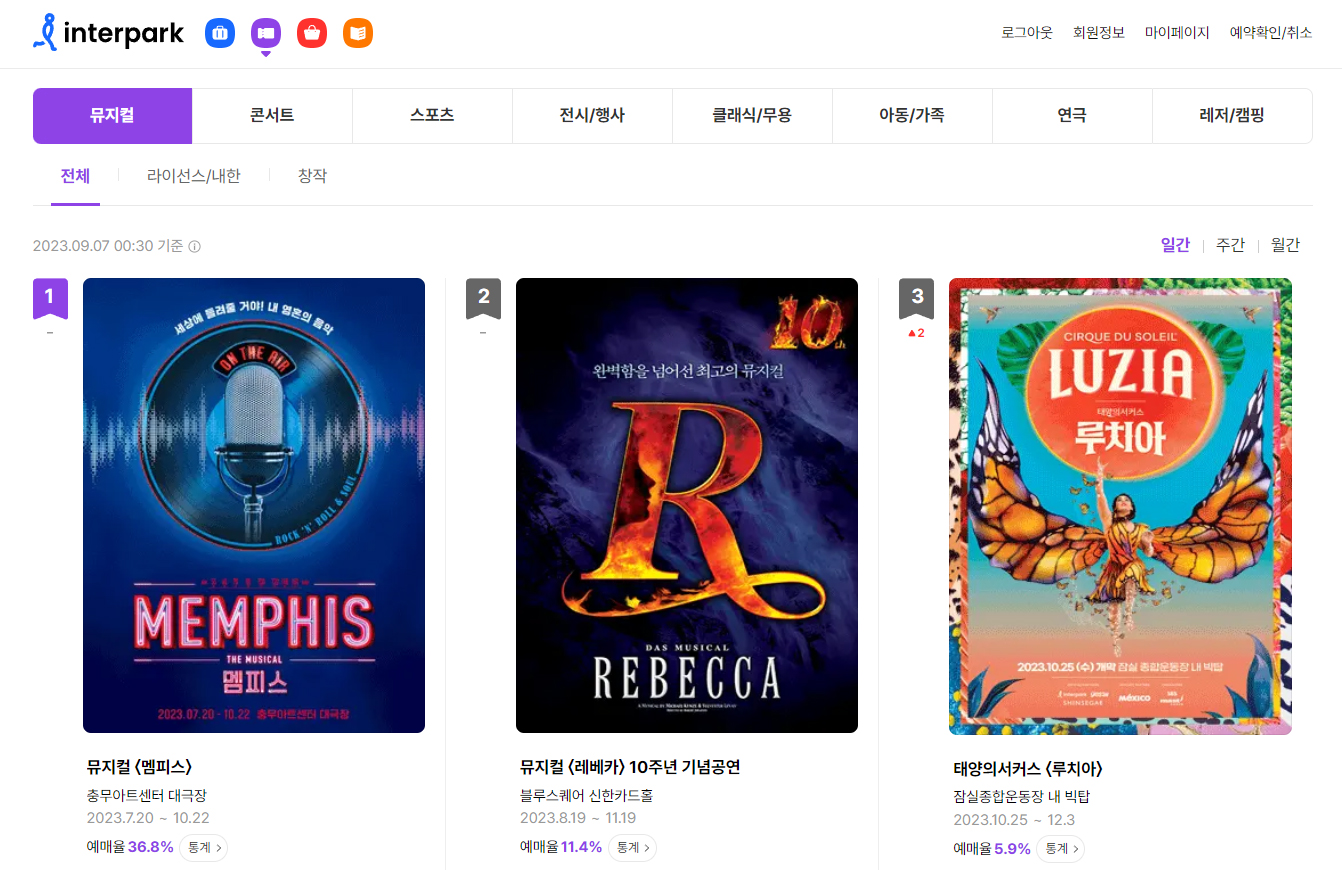Click the date range 2023.8.19 ~ 11.19

578,818
